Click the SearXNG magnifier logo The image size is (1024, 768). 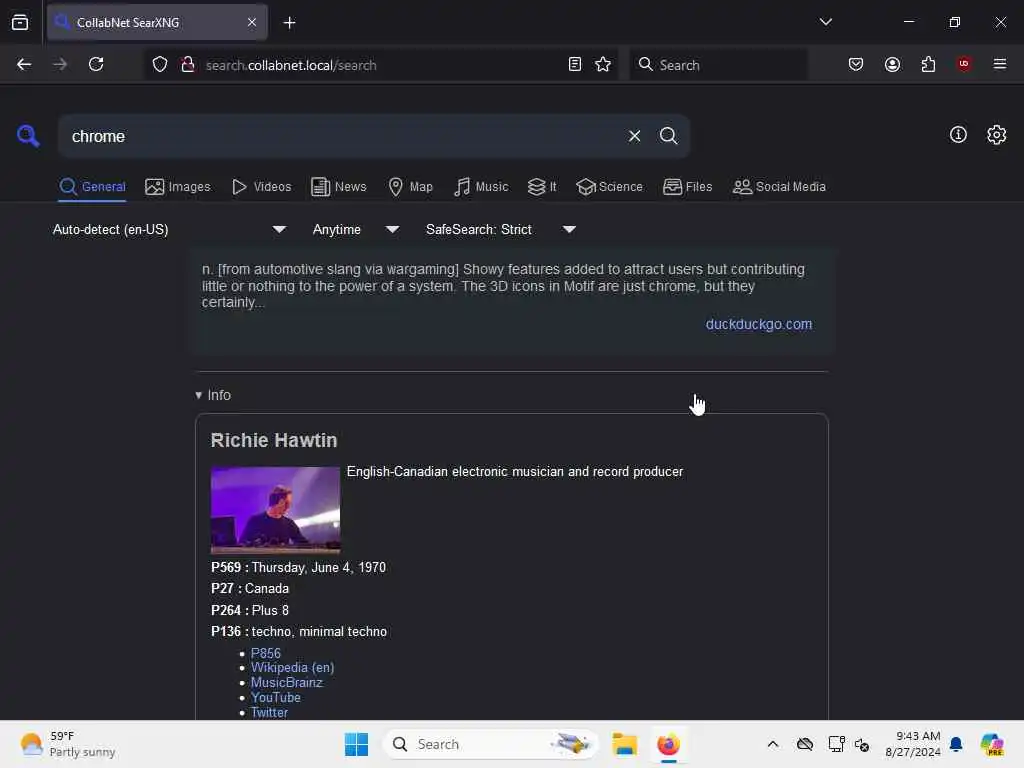(27, 136)
